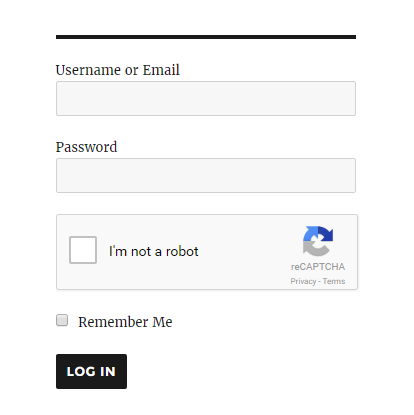Click the reCAPTCHA circular arrows logo
414x415 pixels.
[318, 241]
